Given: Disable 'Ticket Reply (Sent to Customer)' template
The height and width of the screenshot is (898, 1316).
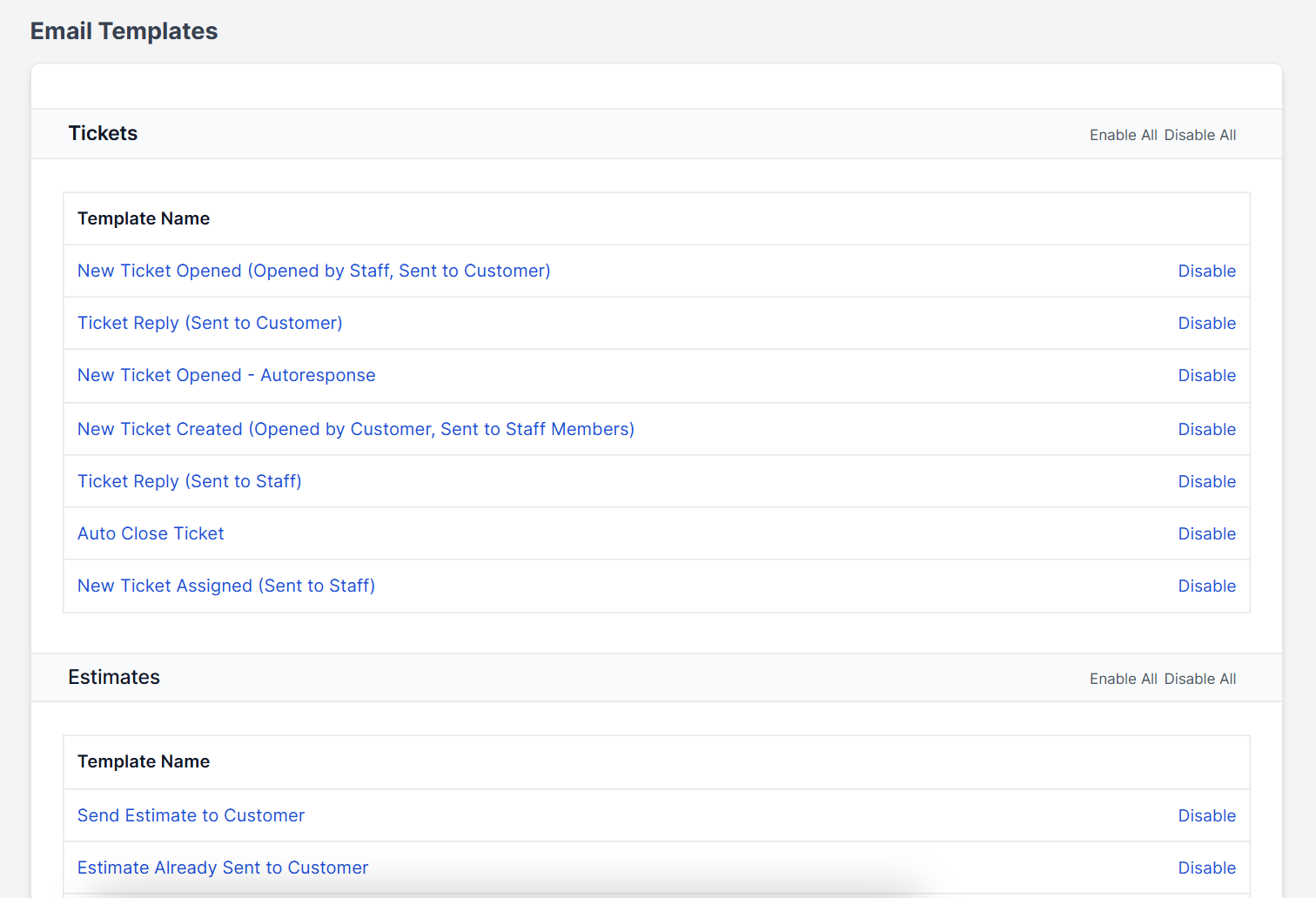Looking at the screenshot, I should [1207, 323].
